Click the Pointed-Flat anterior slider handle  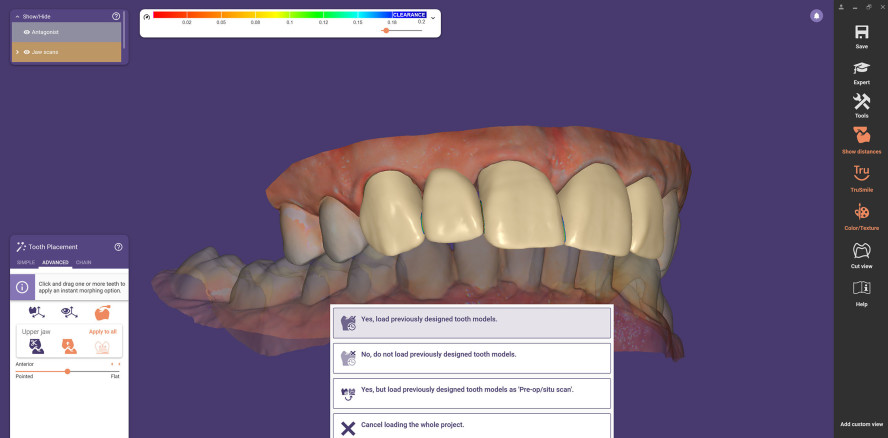click(67, 371)
